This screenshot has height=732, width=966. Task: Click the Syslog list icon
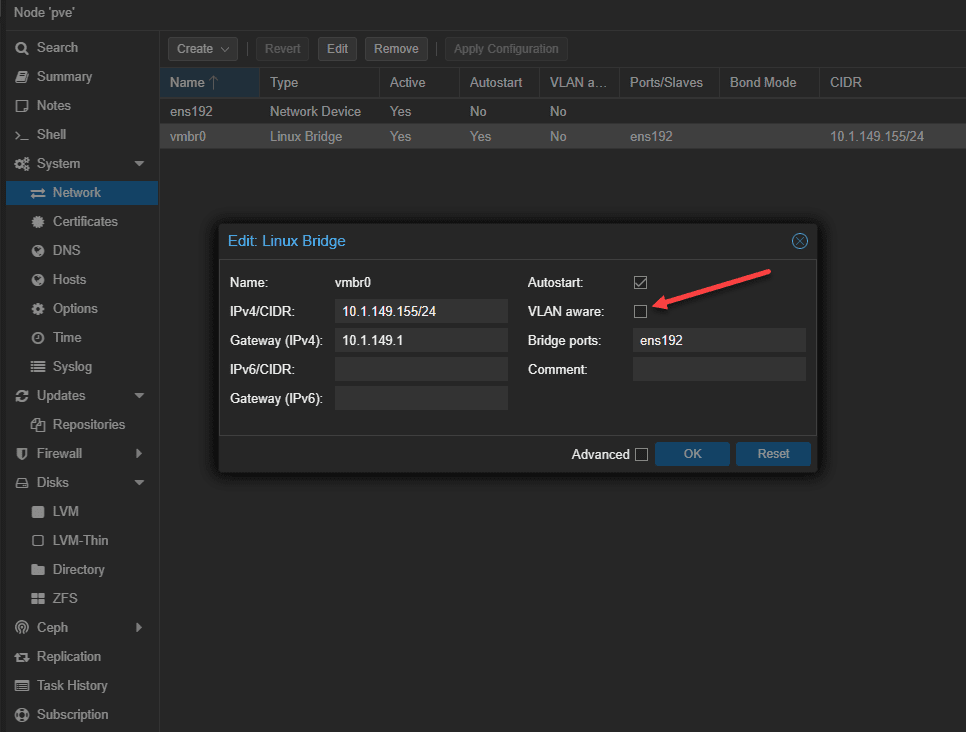point(38,367)
